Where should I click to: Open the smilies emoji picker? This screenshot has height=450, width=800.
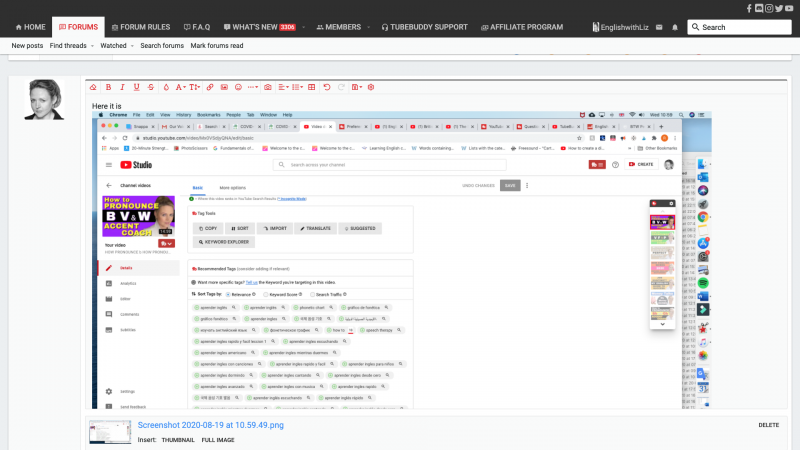point(238,88)
